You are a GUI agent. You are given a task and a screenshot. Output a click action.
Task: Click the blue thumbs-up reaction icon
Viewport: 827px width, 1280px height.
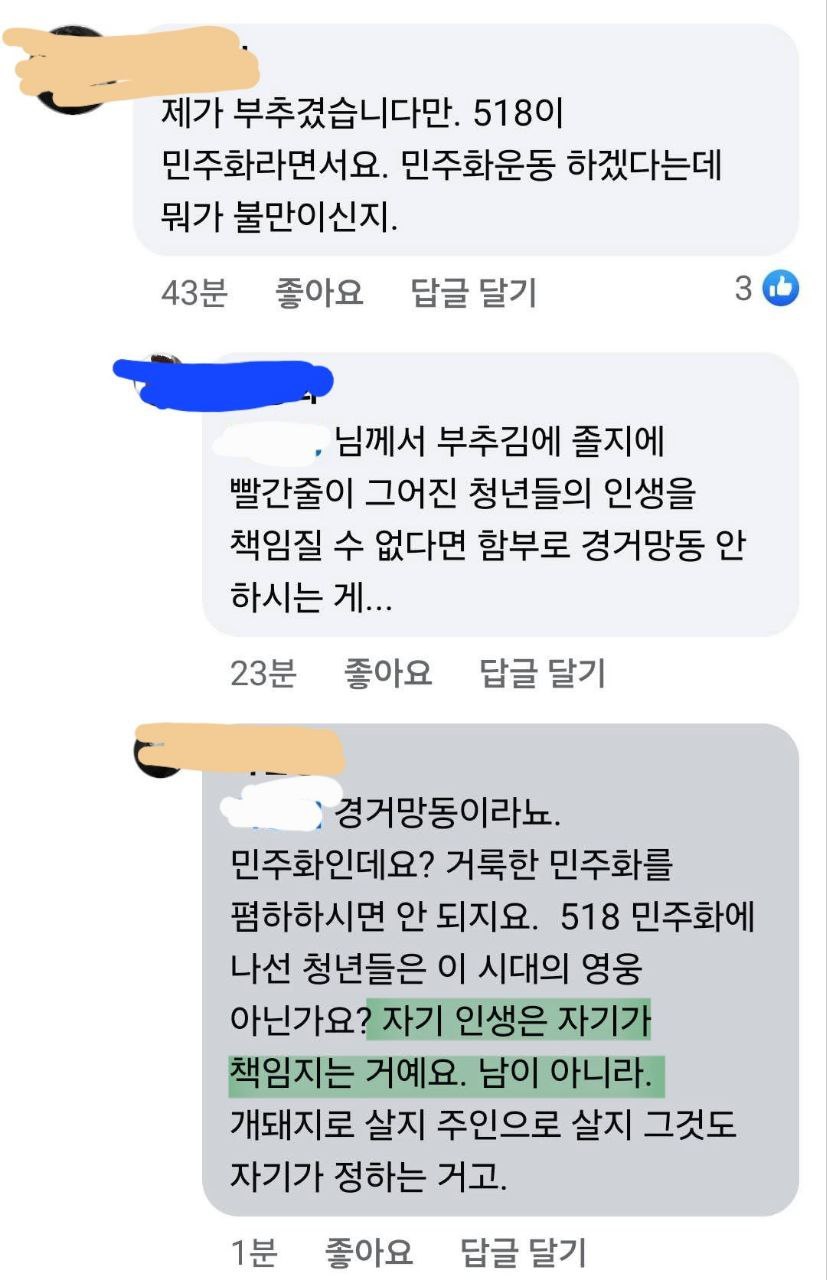pyautogui.click(x=781, y=289)
